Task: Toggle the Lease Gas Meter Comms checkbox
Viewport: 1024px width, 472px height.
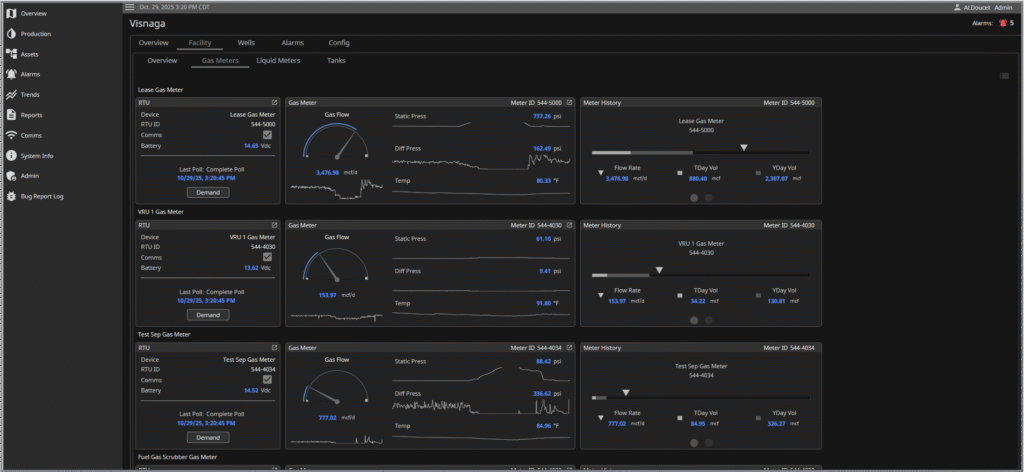Action: coord(267,134)
